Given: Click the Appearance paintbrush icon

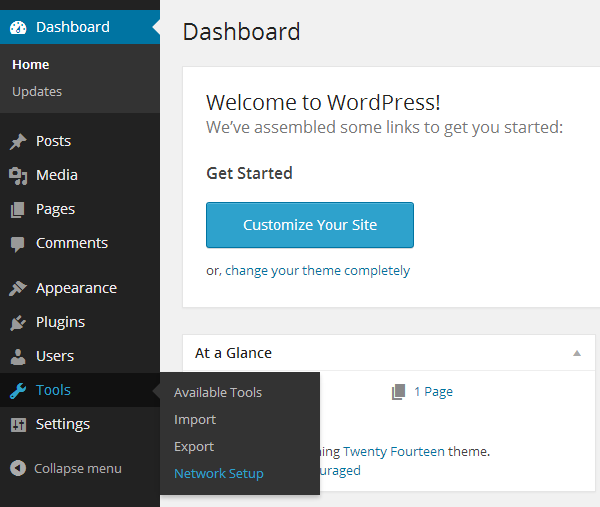Looking at the screenshot, I should [x=18, y=288].
